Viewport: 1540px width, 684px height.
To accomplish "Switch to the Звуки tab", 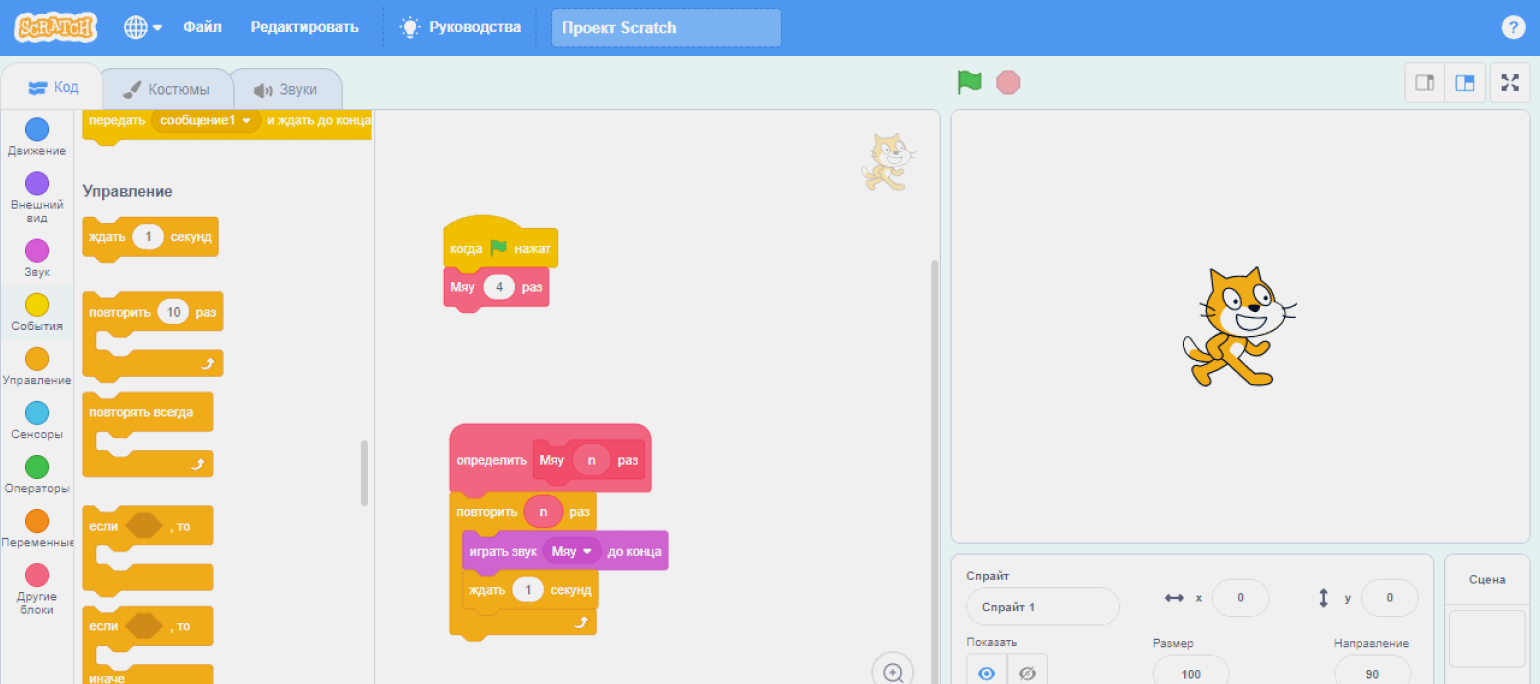I will click(x=286, y=89).
